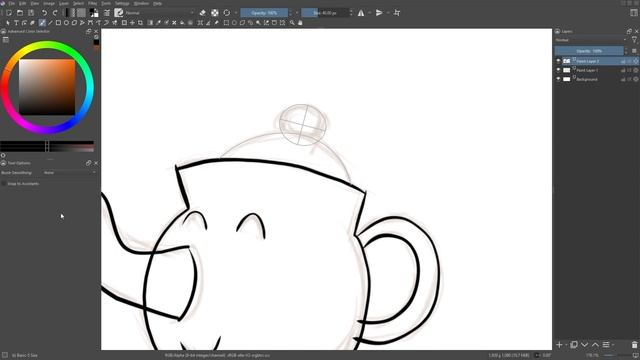Viewport: 640px width, 360px height.
Task: Select the Freehand Brush tool
Action: [42, 23]
